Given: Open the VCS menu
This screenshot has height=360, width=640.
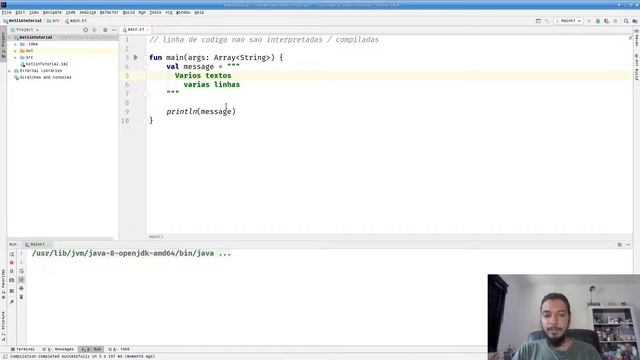Looking at the screenshot, I should (x=169, y=13).
